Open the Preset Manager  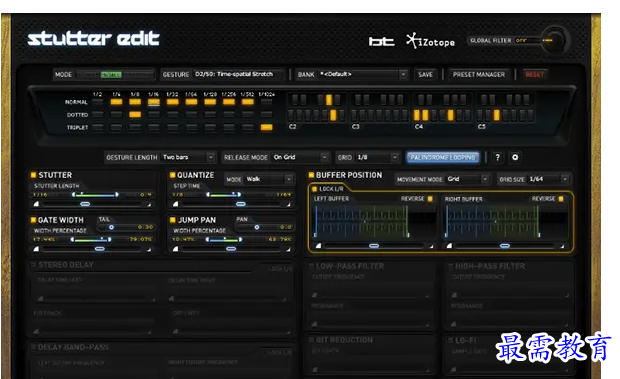pyautogui.click(x=479, y=74)
